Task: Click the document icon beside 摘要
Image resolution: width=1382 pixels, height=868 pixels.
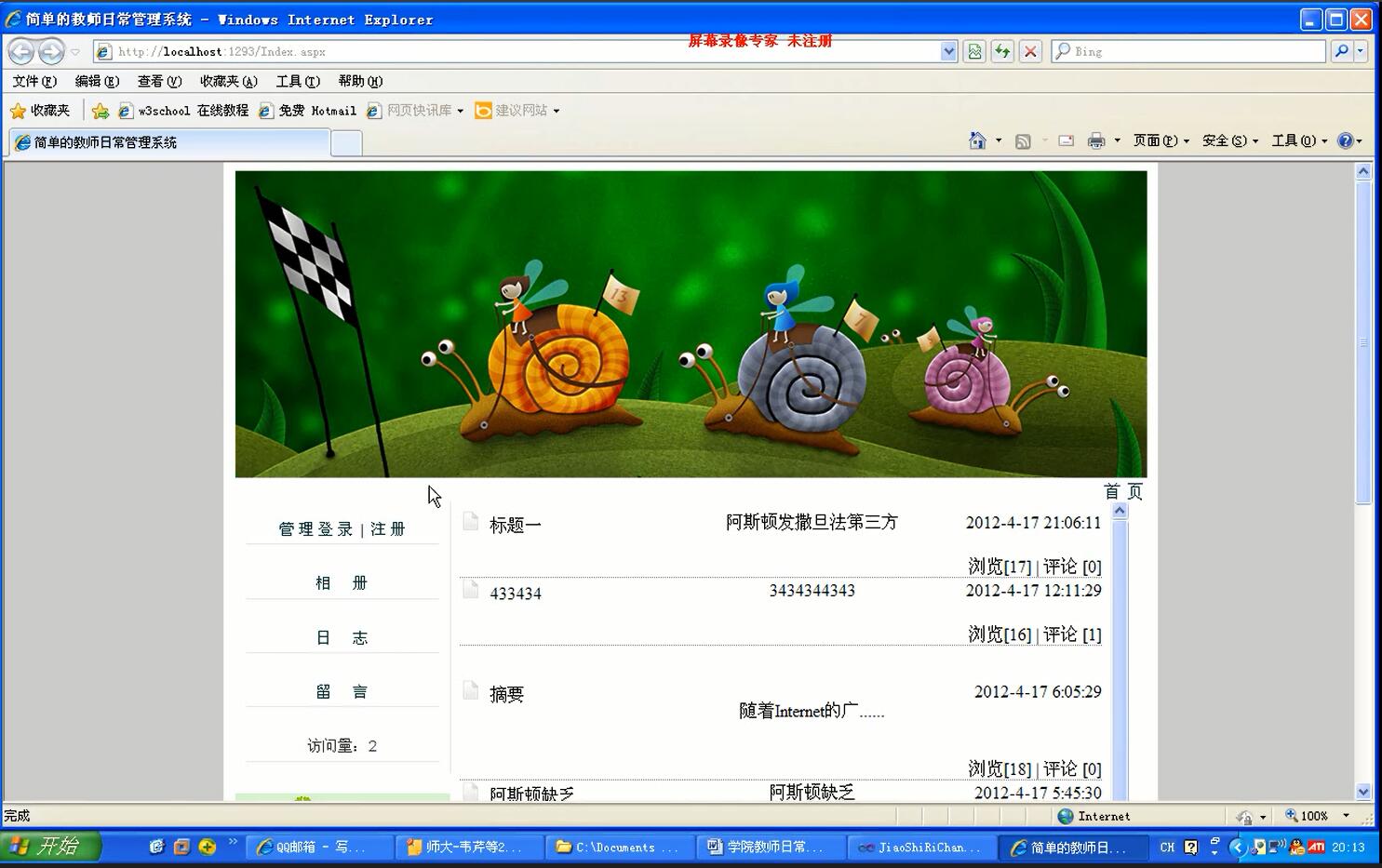Action: (x=471, y=689)
